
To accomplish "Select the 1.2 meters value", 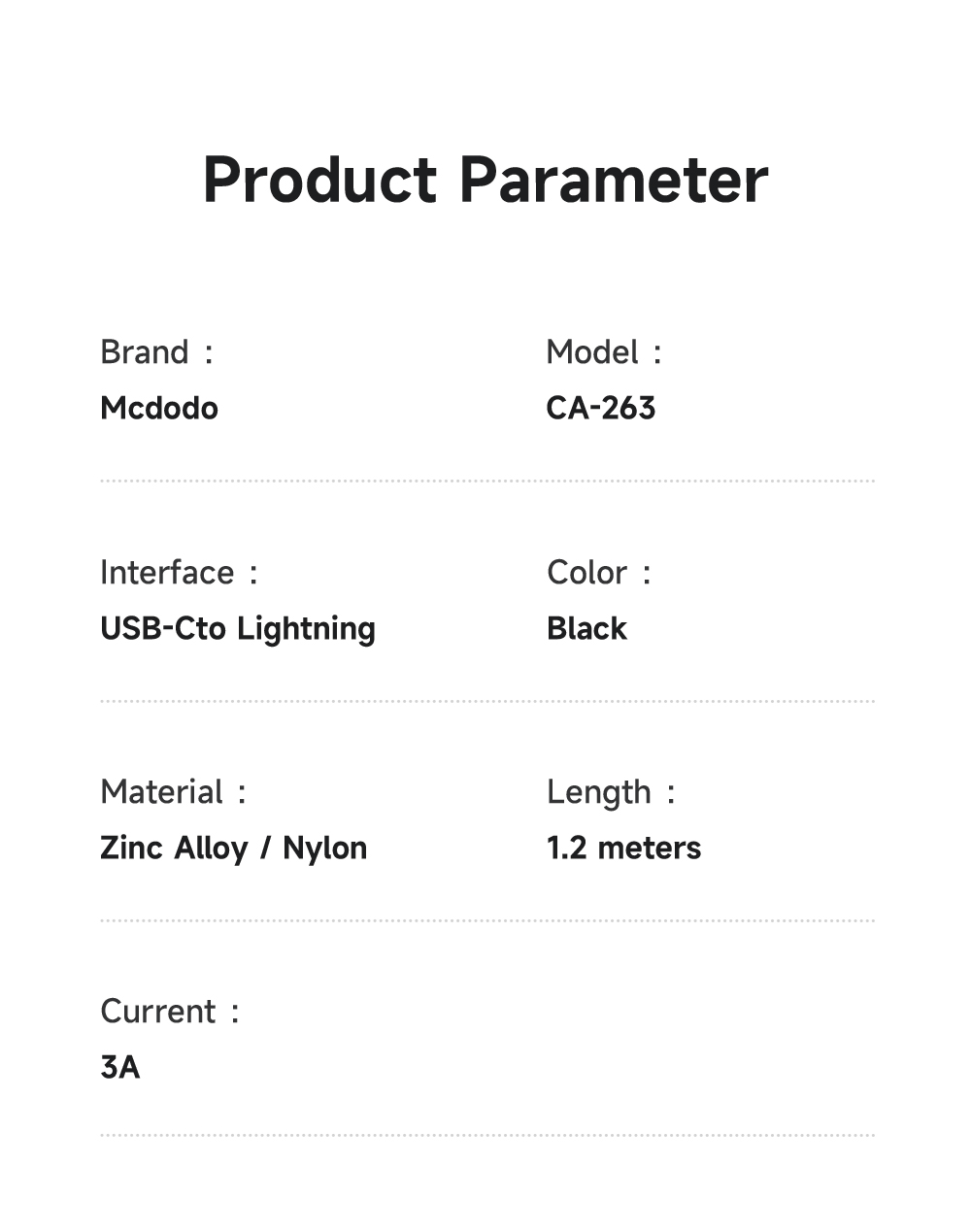I will (623, 849).
